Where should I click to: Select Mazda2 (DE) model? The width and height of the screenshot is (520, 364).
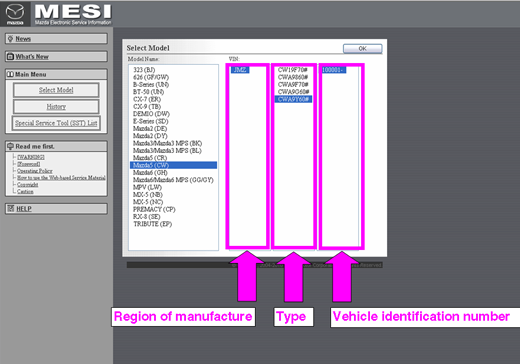pyautogui.click(x=150, y=128)
